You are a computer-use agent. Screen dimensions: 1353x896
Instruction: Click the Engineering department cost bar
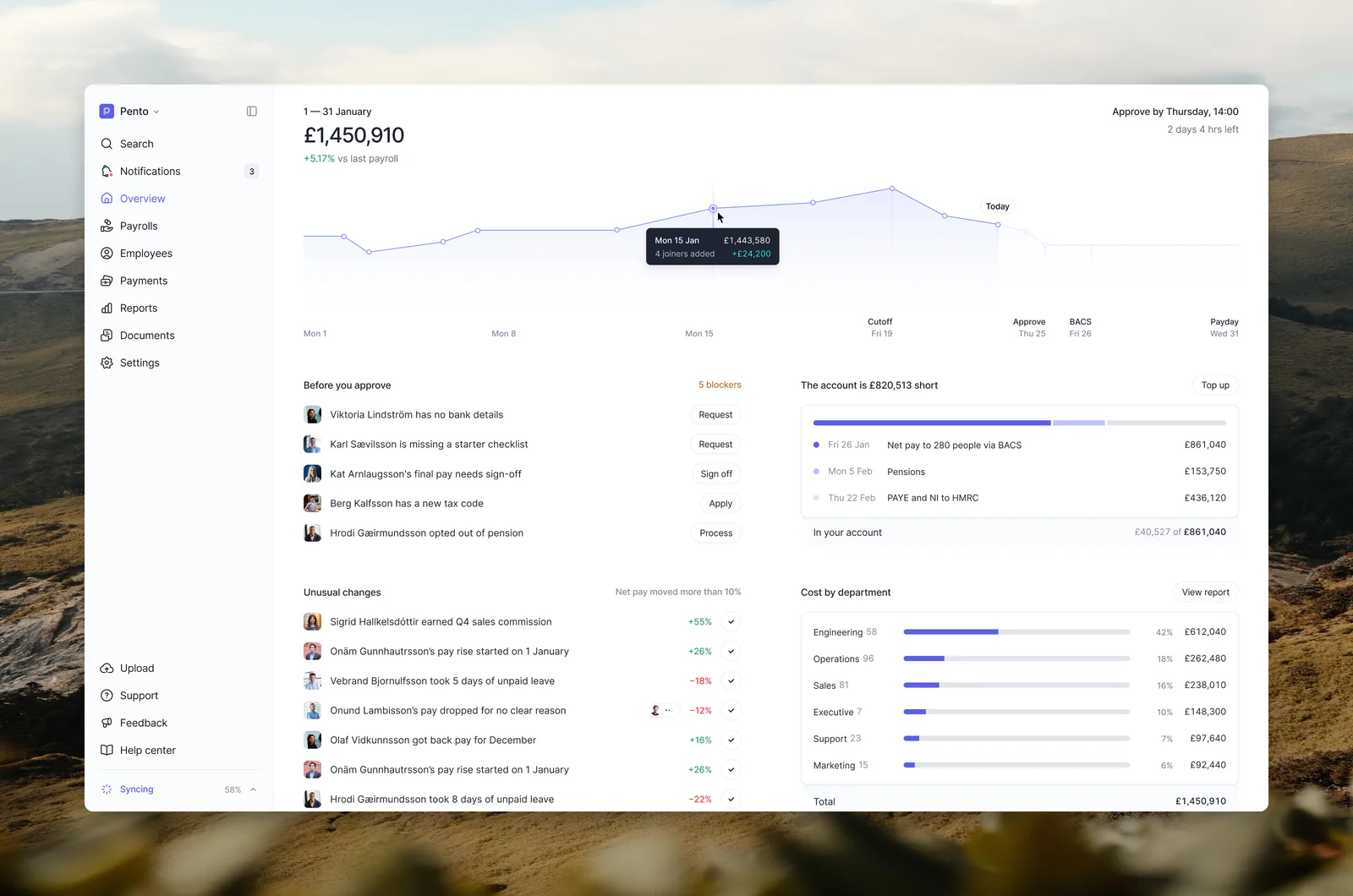1016,632
